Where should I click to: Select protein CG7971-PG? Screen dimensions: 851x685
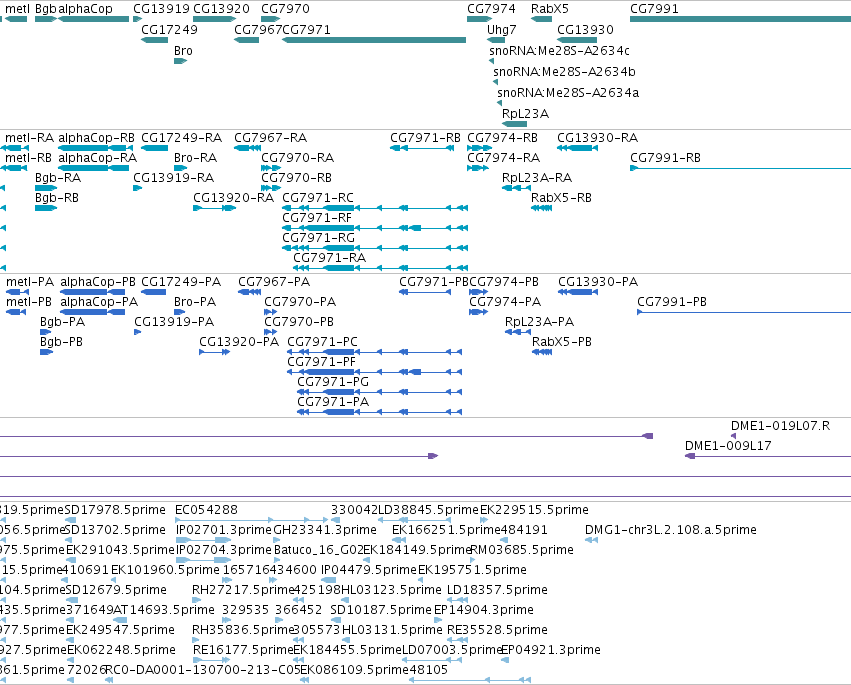[x=333, y=382]
